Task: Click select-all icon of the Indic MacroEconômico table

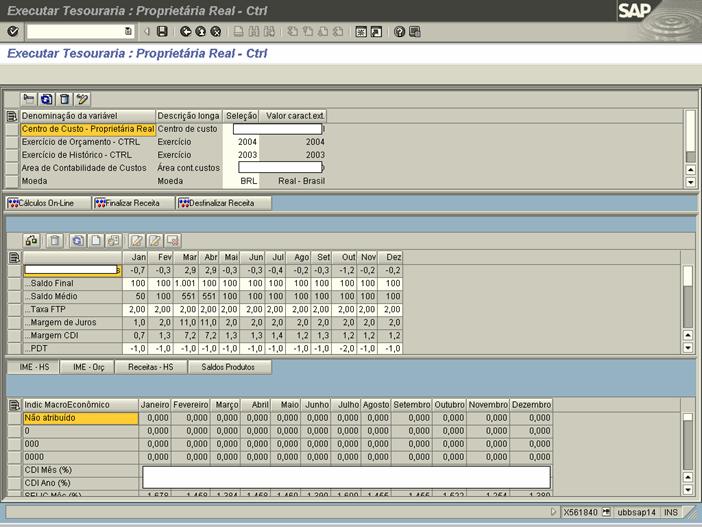Action: (14, 405)
